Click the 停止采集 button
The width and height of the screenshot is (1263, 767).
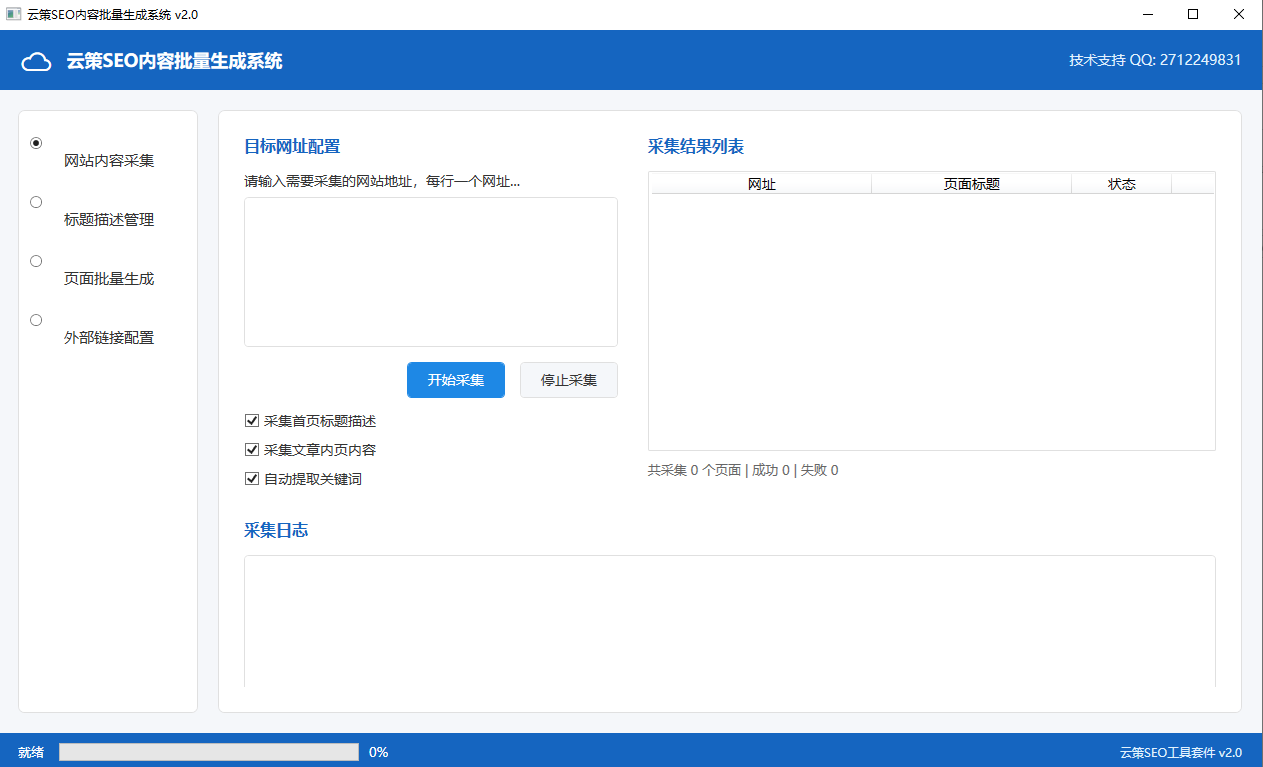(x=569, y=380)
